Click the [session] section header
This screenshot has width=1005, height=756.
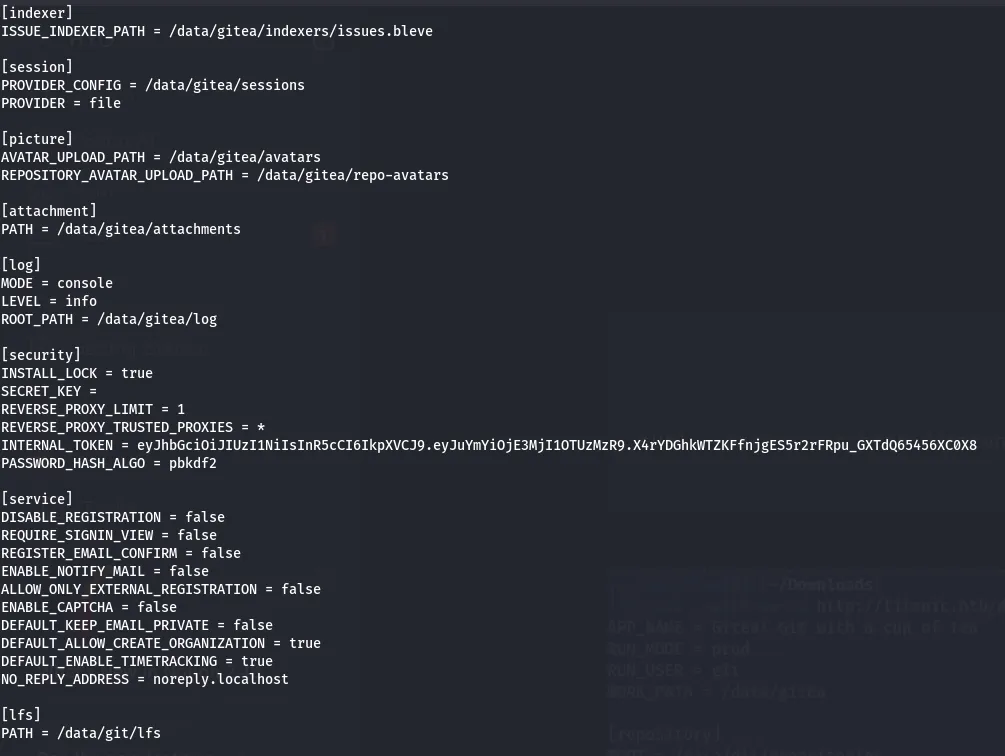(x=37, y=67)
